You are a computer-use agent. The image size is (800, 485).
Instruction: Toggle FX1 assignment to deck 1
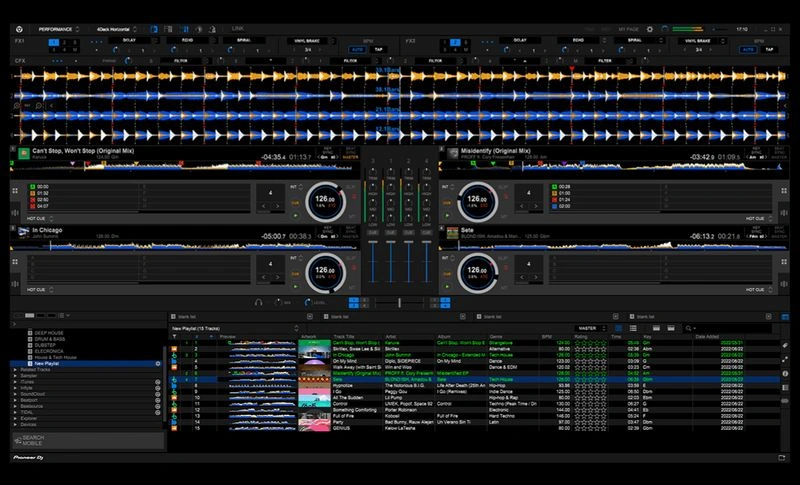pyautogui.click(x=54, y=42)
